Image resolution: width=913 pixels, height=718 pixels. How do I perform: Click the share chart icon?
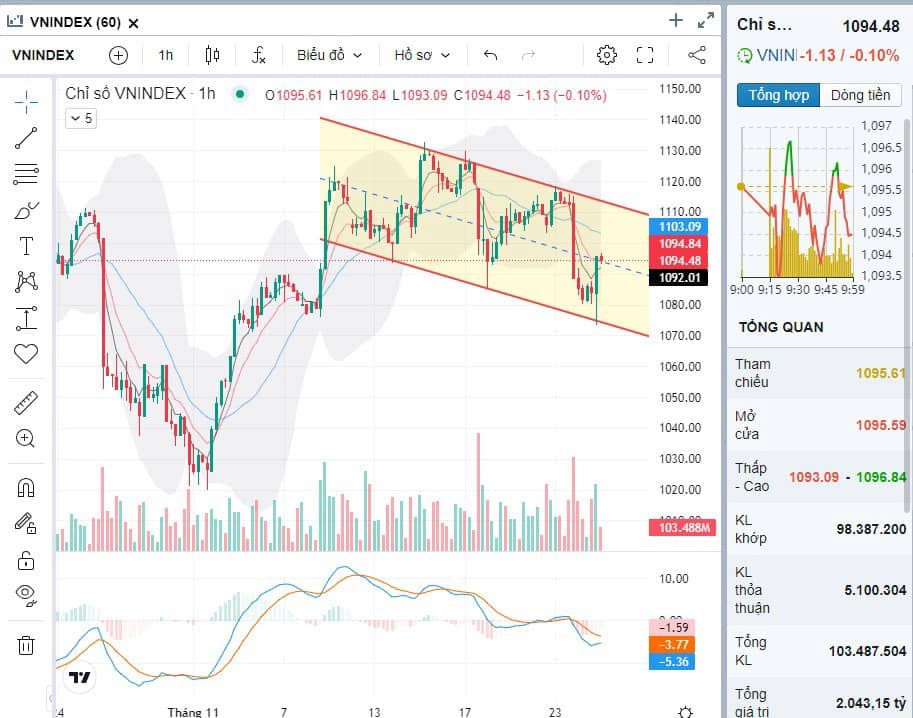(x=697, y=55)
